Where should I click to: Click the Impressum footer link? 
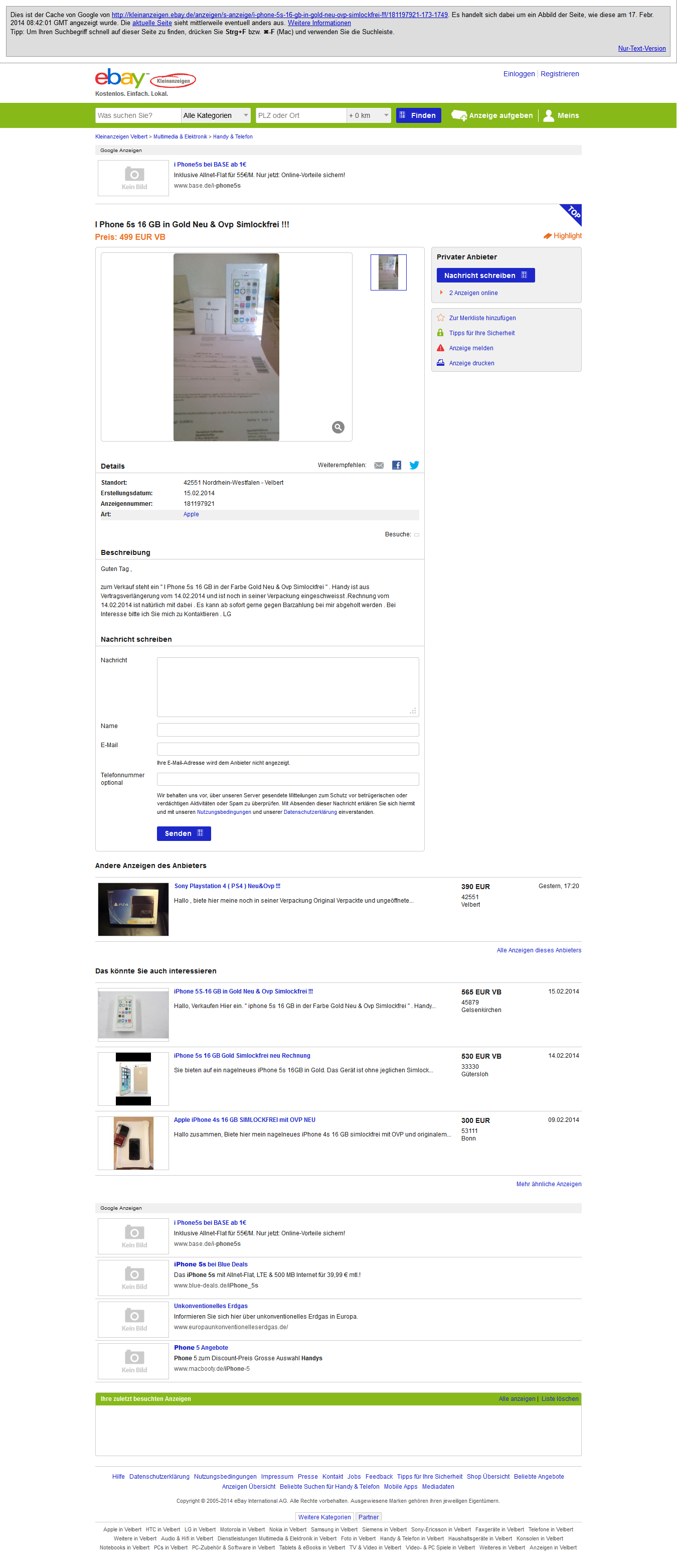pyautogui.click(x=277, y=1476)
